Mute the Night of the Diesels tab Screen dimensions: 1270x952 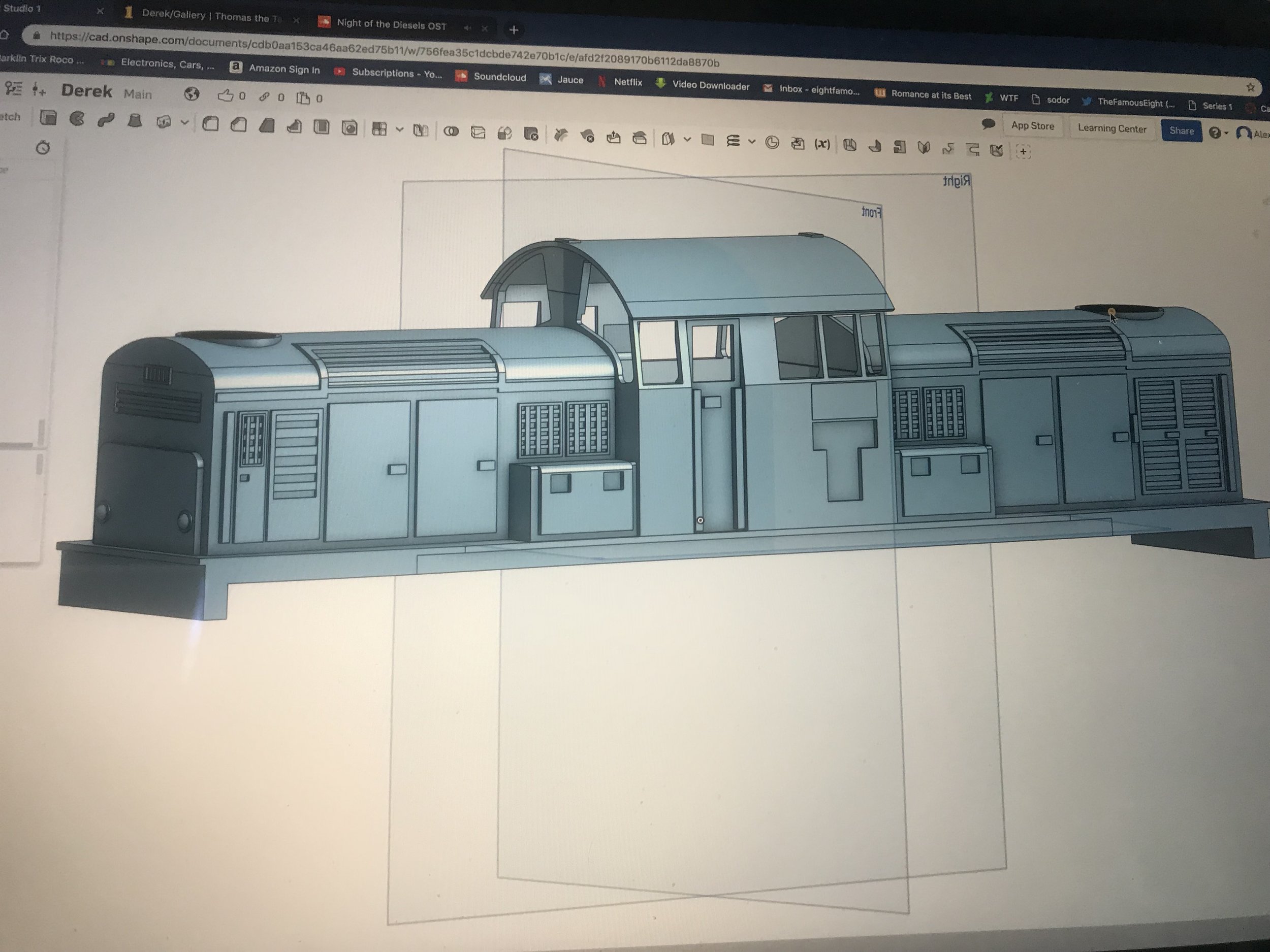467,27
